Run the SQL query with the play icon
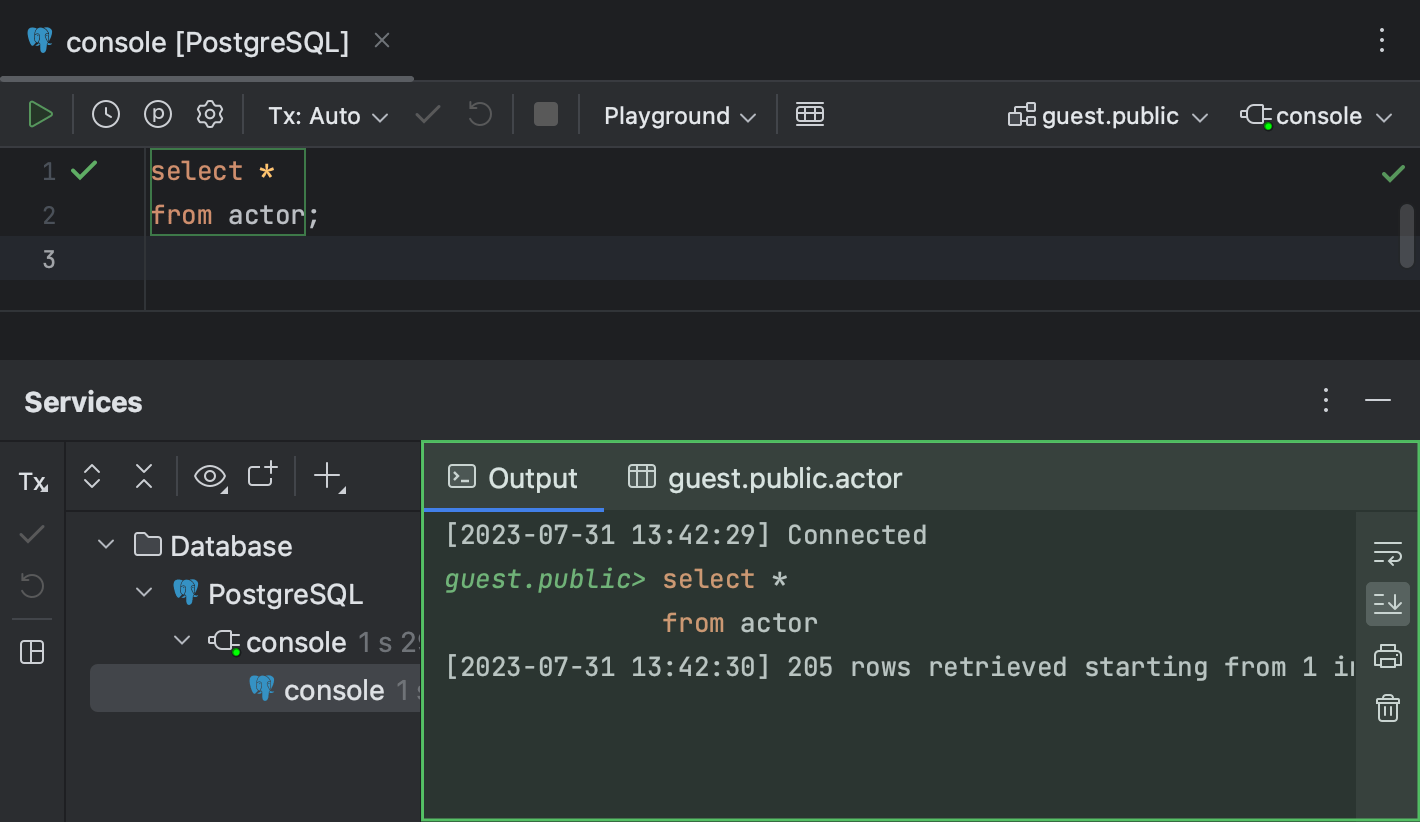Viewport: 1420px width, 822px height. point(42,114)
